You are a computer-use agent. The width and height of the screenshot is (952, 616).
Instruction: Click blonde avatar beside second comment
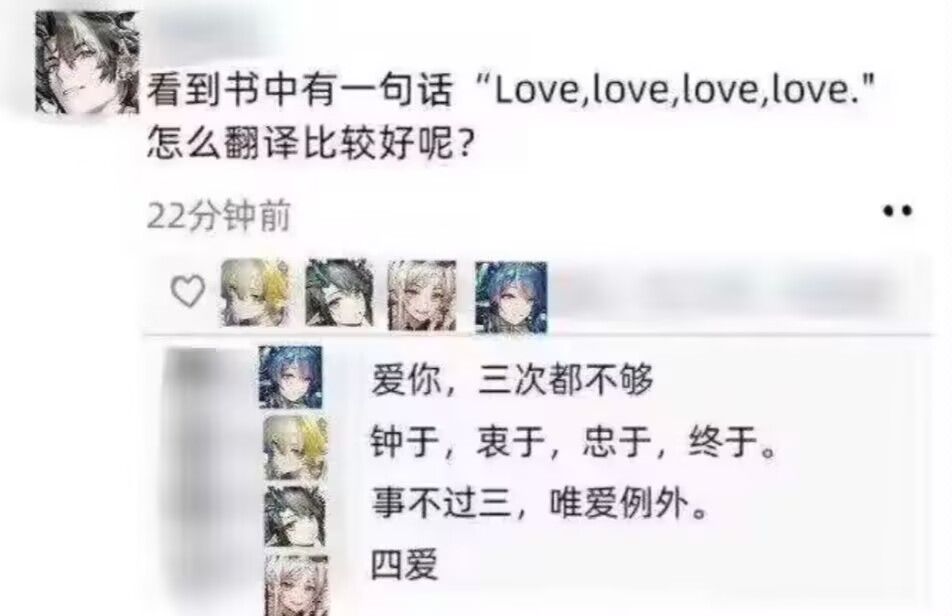point(296,447)
